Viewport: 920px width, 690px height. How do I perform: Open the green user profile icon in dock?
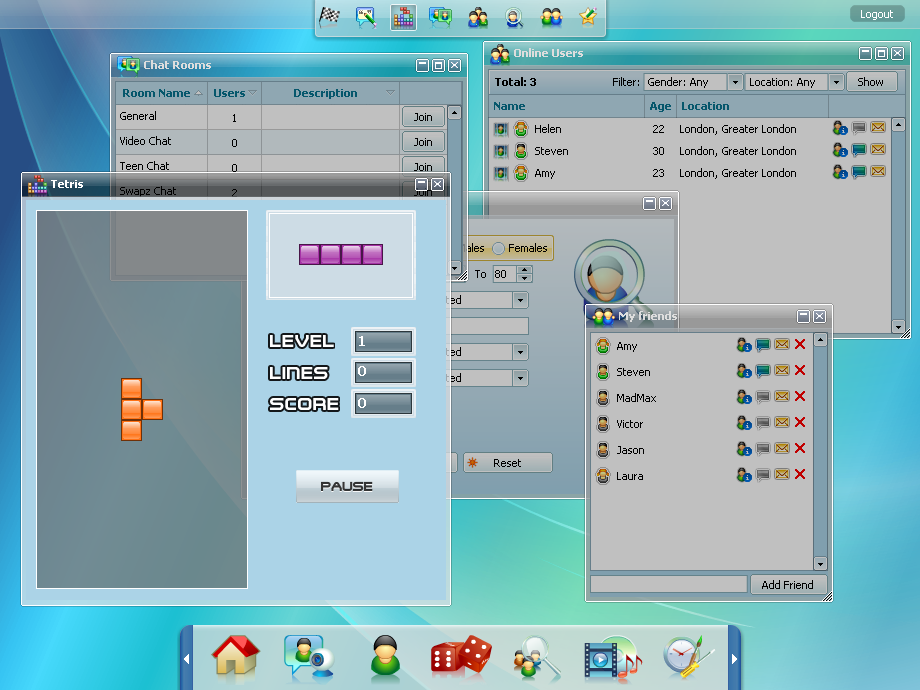(385, 657)
